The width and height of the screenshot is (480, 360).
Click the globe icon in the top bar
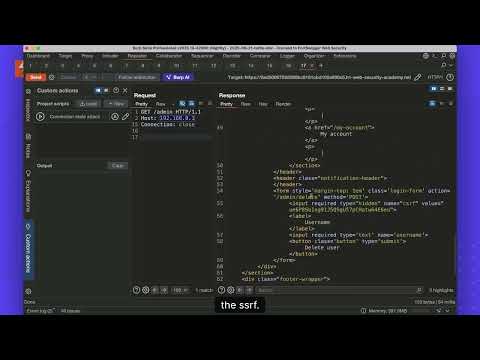pyautogui.click(x=426, y=56)
